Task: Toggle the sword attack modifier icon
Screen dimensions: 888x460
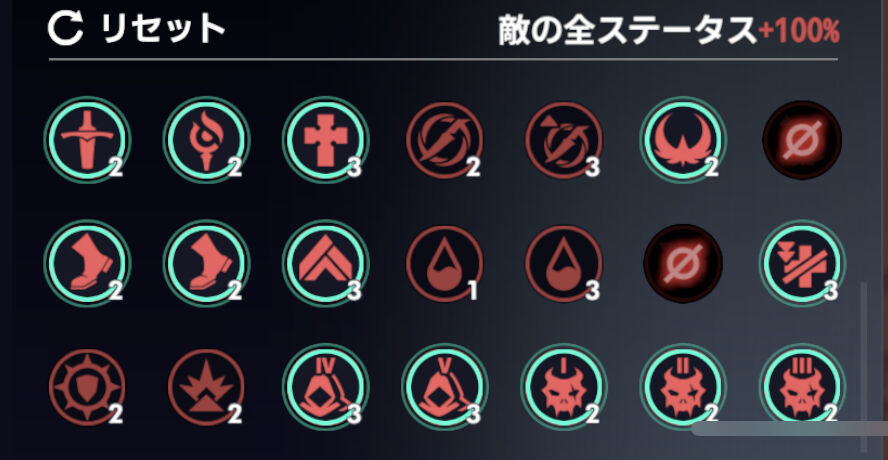Action: pos(87,139)
